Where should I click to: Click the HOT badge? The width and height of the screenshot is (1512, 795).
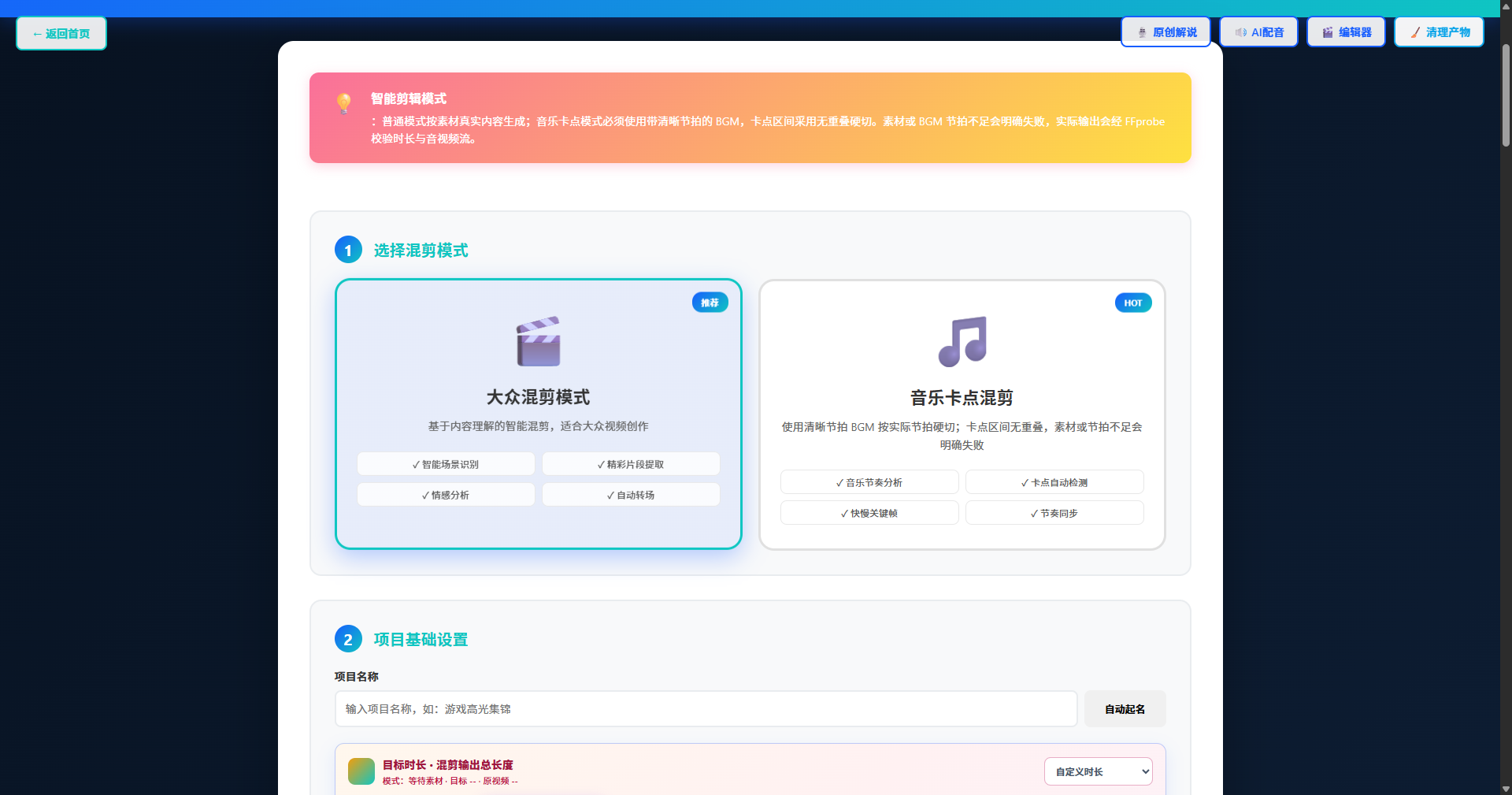(1133, 303)
